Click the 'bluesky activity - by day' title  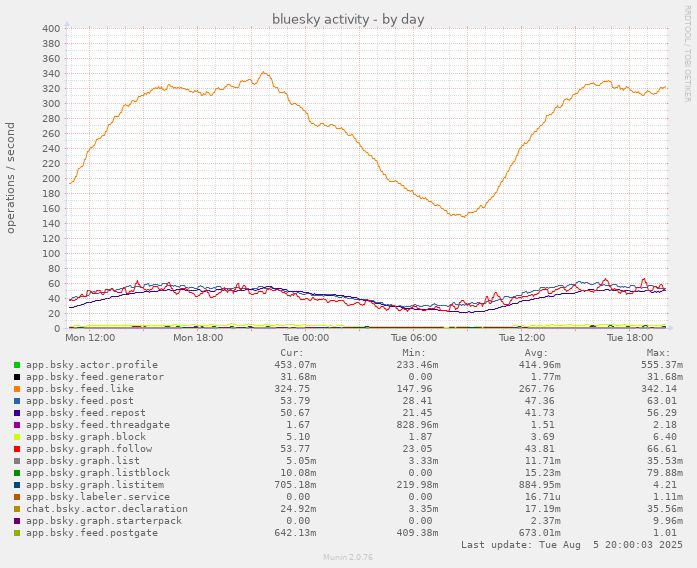click(x=348, y=19)
